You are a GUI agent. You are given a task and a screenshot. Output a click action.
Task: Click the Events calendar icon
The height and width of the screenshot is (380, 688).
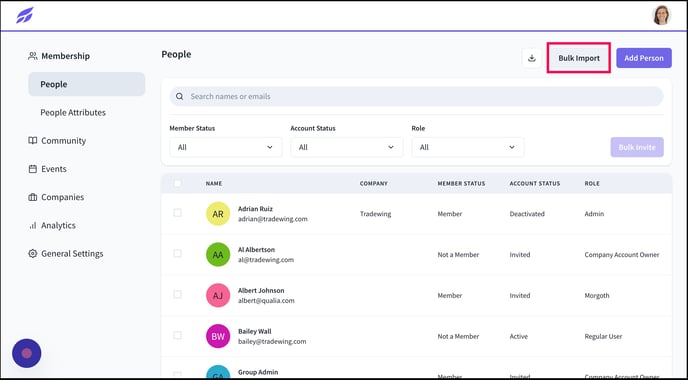tap(32, 169)
